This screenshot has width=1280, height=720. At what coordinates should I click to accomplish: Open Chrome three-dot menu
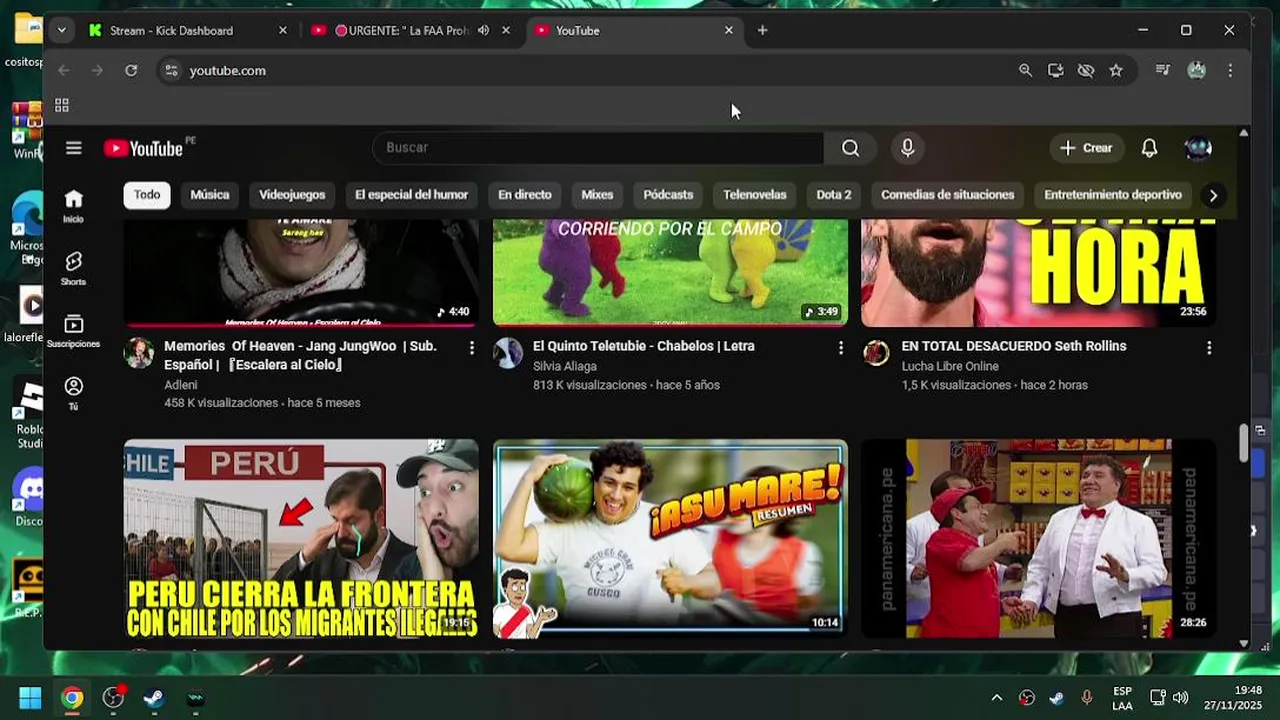point(1230,70)
